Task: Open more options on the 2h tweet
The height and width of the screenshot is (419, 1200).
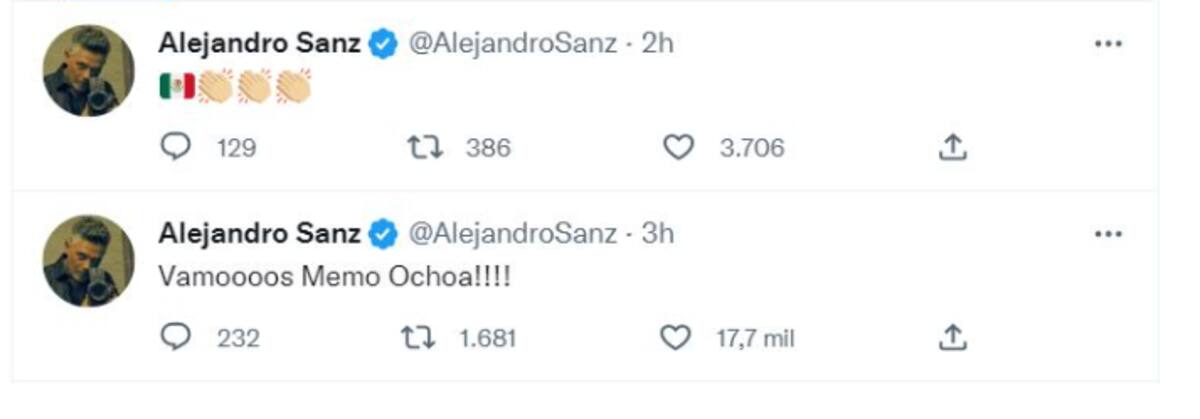Action: [1108, 45]
